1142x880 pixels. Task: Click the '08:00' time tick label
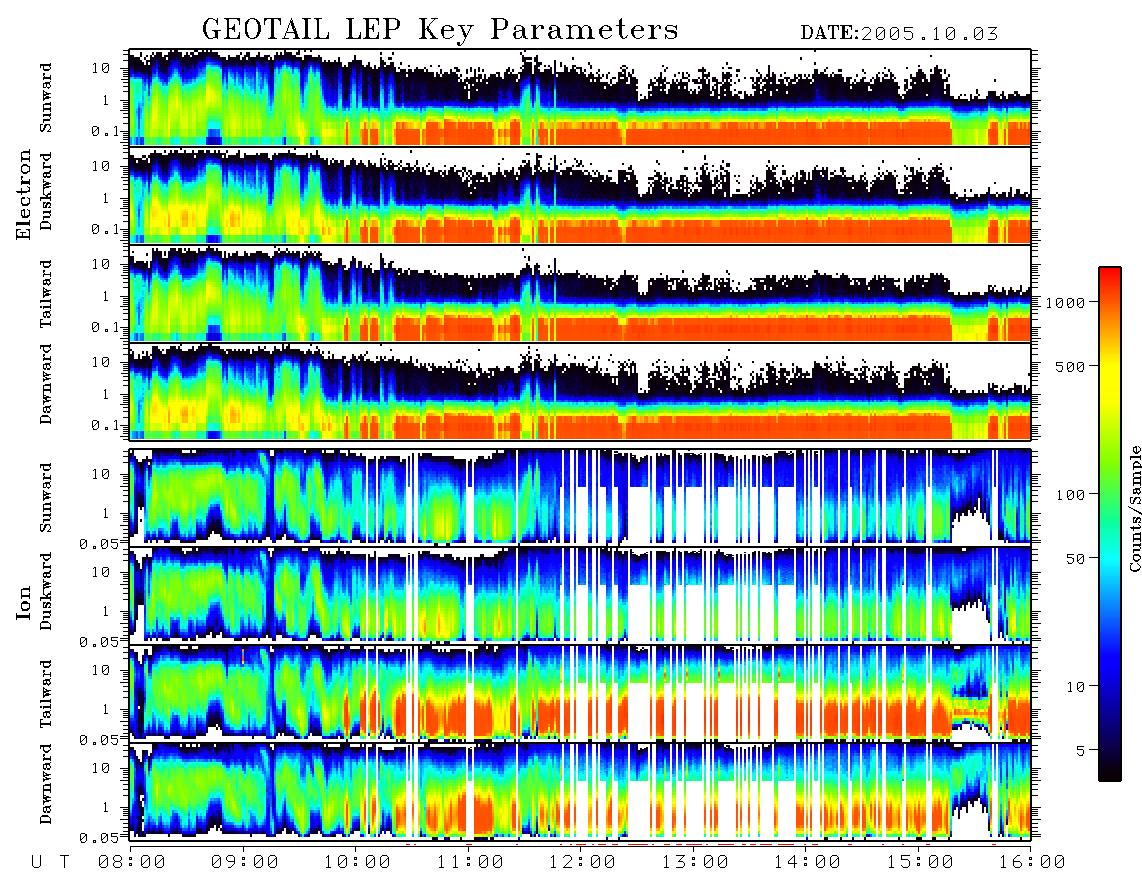[131, 862]
